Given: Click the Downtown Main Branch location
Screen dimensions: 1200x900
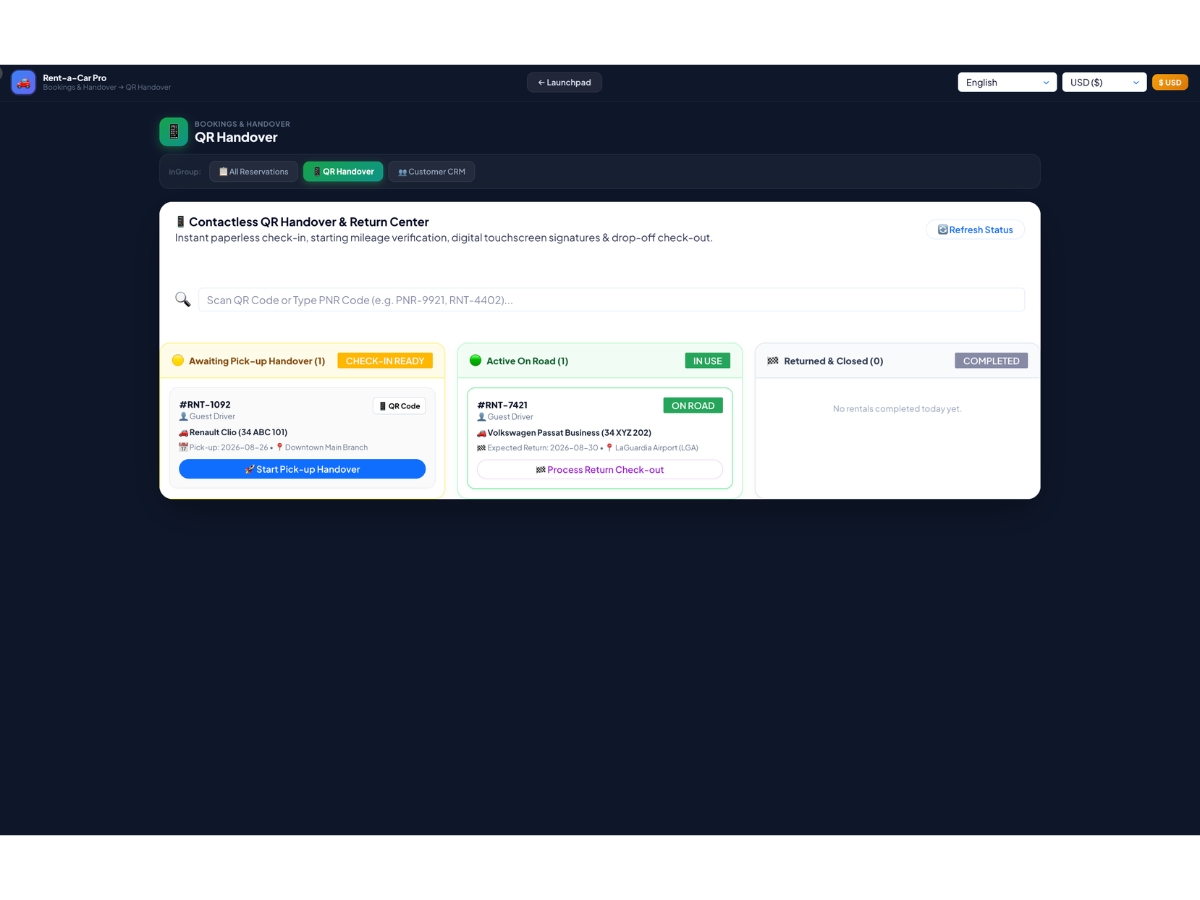Looking at the screenshot, I should 326,447.
